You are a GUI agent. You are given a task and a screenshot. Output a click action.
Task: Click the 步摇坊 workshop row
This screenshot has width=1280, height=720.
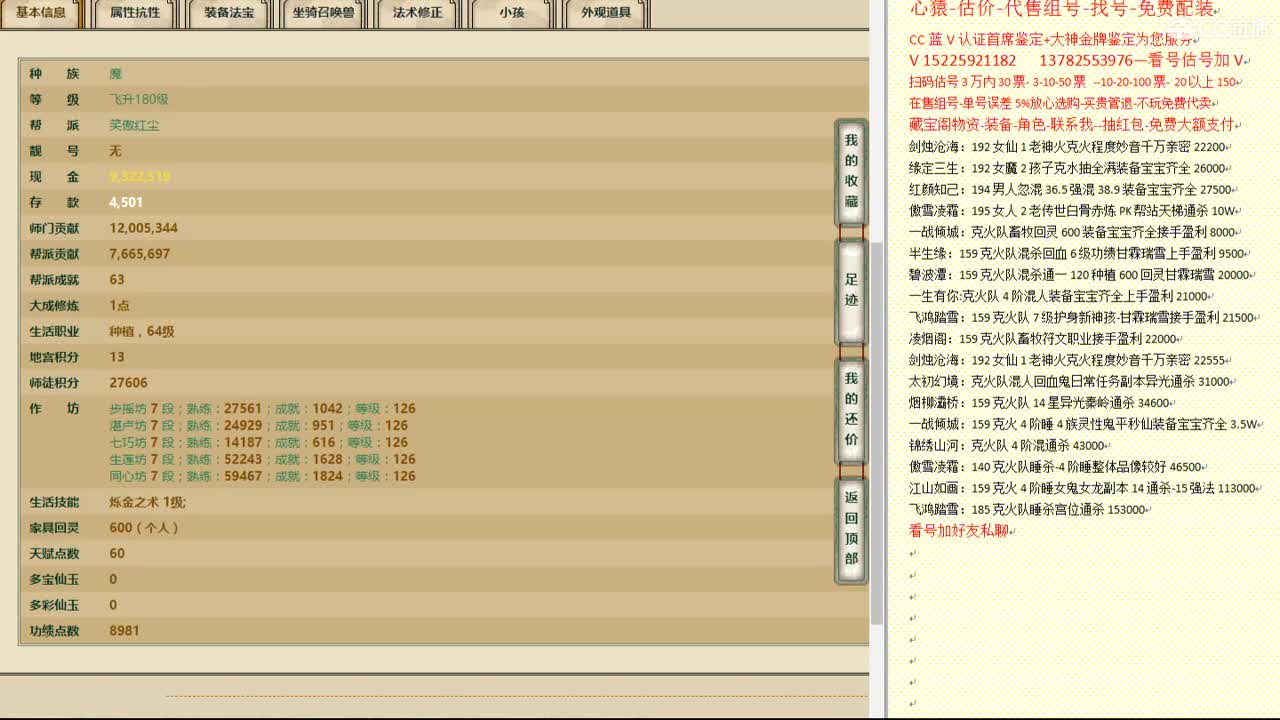[262, 408]
